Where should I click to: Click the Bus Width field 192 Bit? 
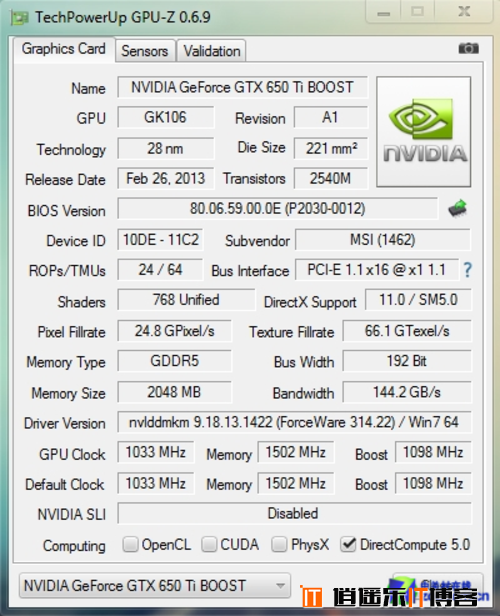coord(407,361)
